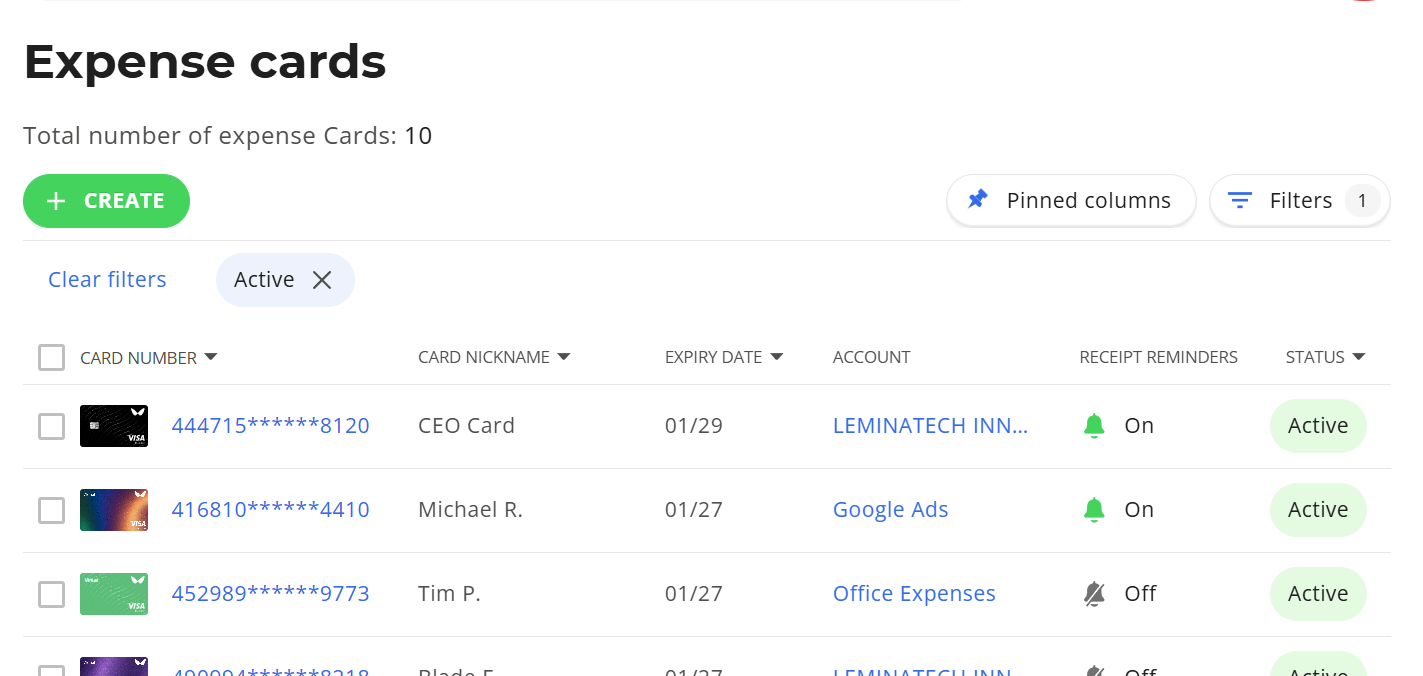Tick the checkbox for card ending 8120
The image size is (1423, 676).
(x=51, y=426)
